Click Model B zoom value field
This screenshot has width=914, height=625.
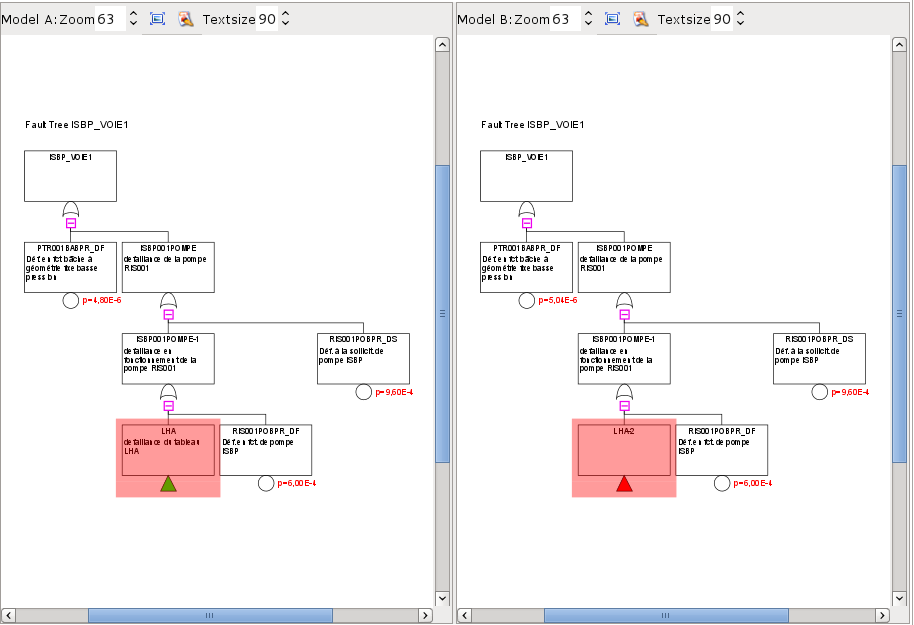(565, 19)
